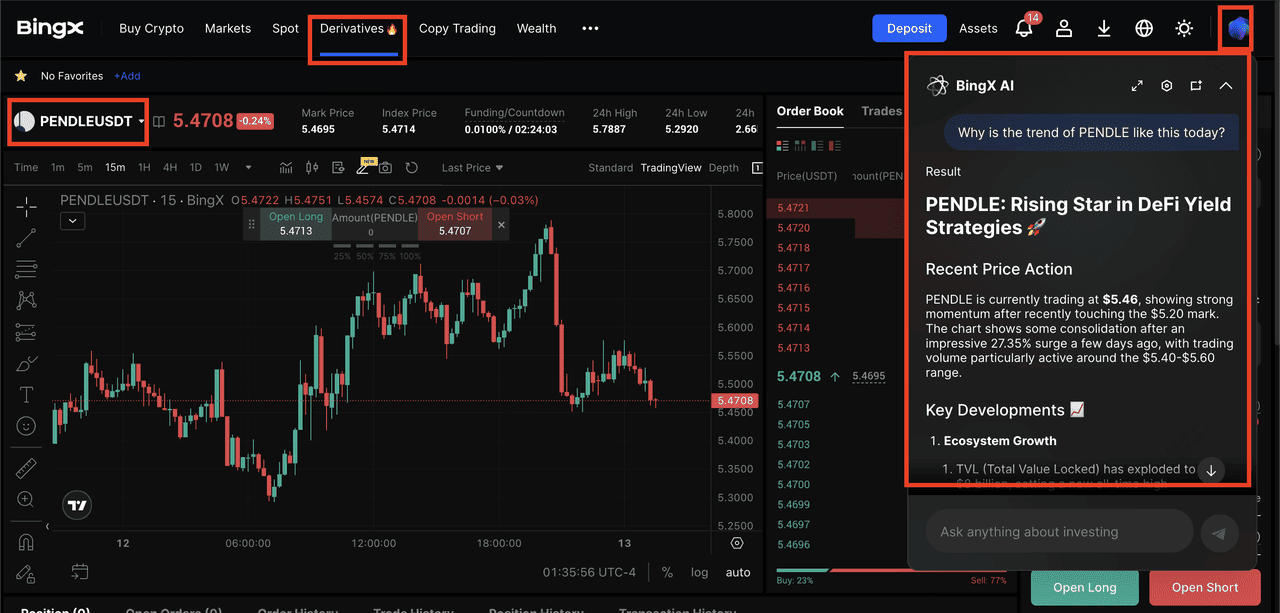1280x613 pixels.
Task: Click the green Open Long button bottom right
Action: (1085, 587)
